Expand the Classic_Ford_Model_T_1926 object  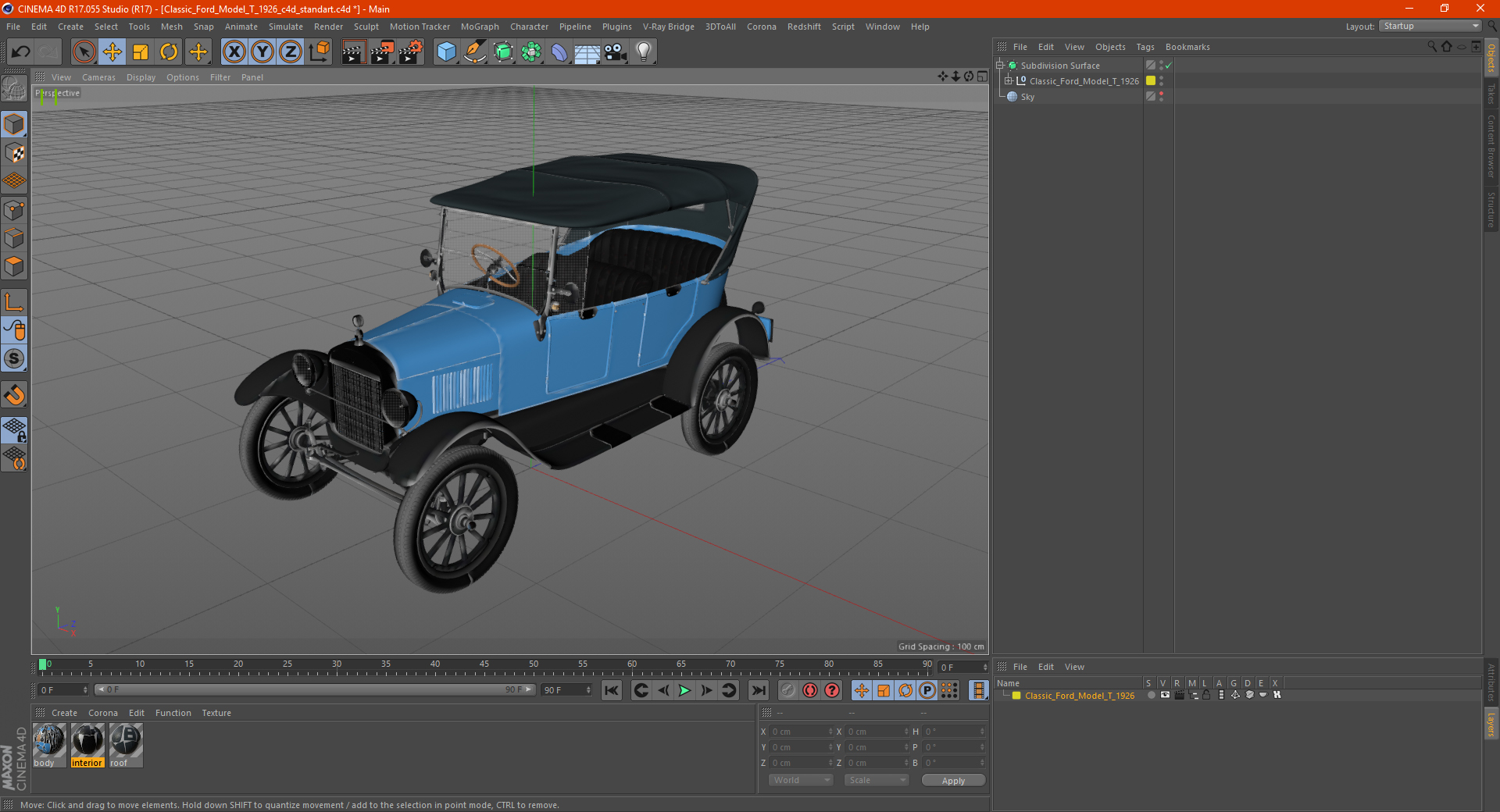1008,81
